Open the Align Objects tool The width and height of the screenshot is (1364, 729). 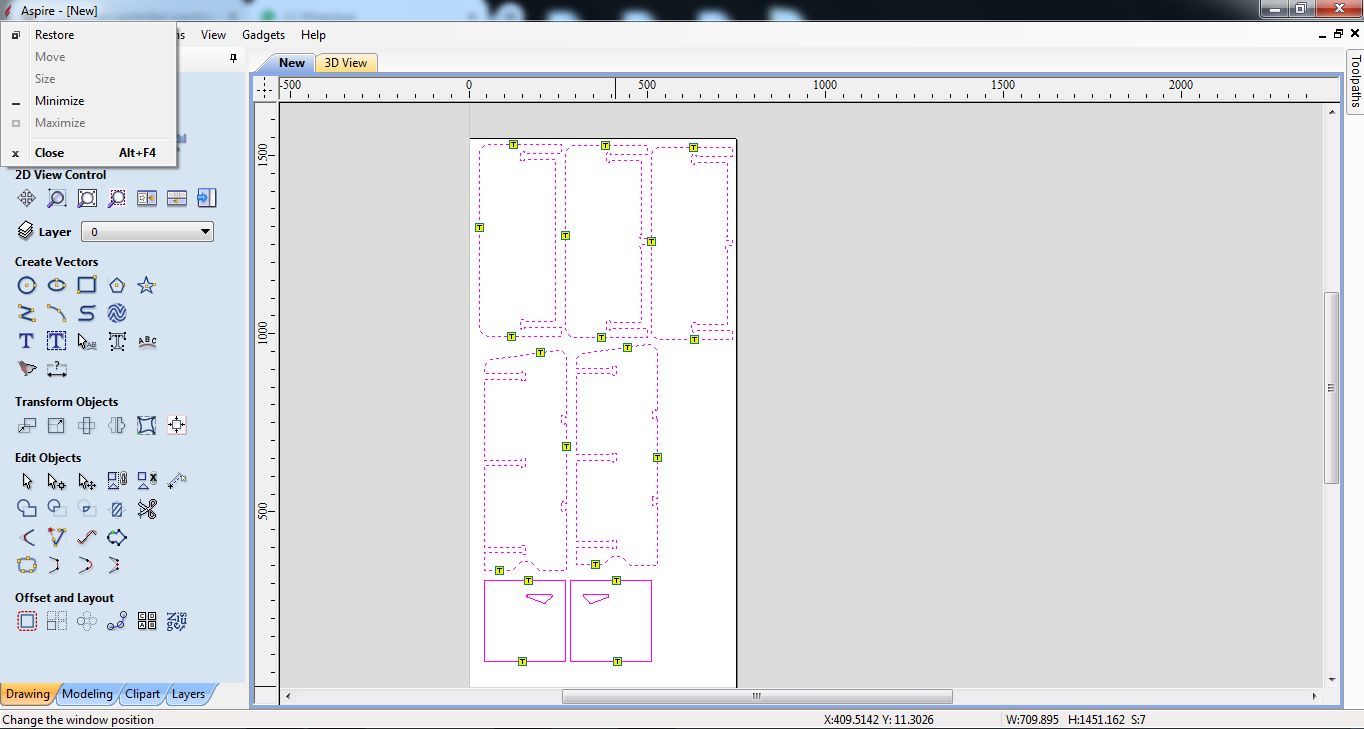click(x=177, y=425)
